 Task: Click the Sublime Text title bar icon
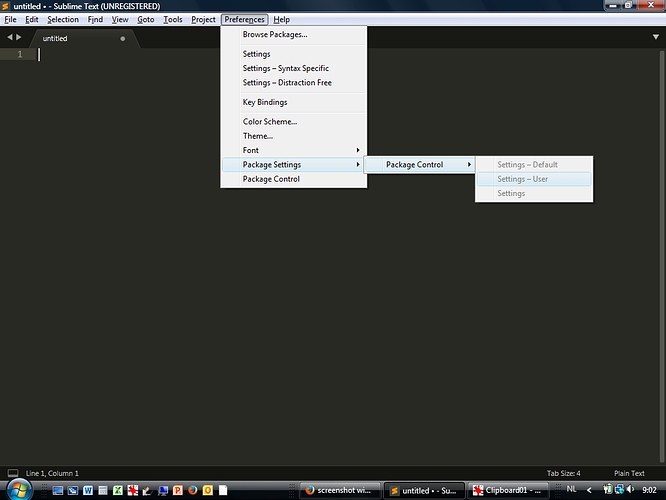click(x=5, y=6)
